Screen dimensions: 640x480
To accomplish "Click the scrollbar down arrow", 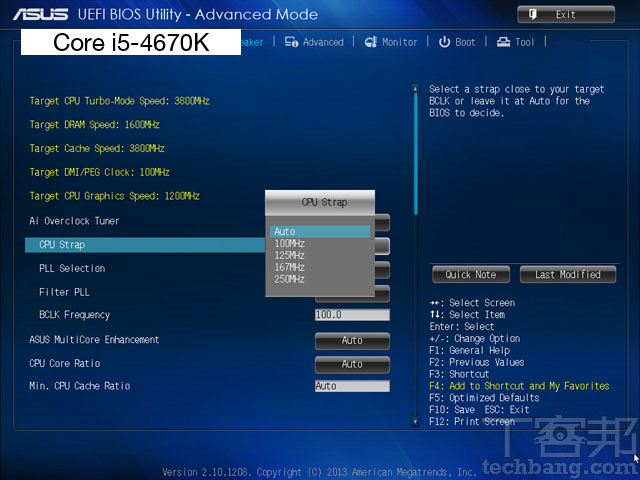I will coord(415,423).
